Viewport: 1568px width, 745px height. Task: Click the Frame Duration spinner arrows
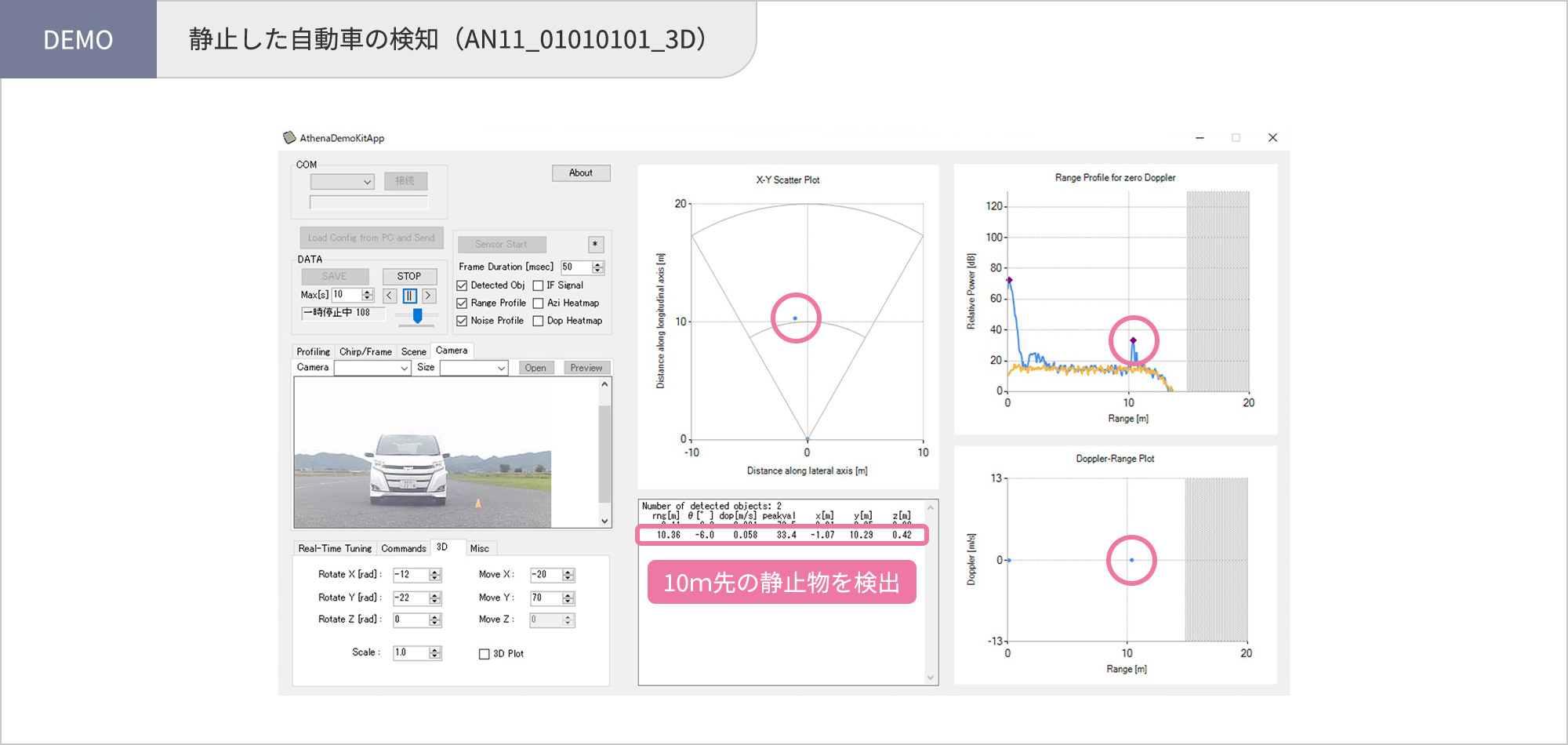[x=598, y=267]
